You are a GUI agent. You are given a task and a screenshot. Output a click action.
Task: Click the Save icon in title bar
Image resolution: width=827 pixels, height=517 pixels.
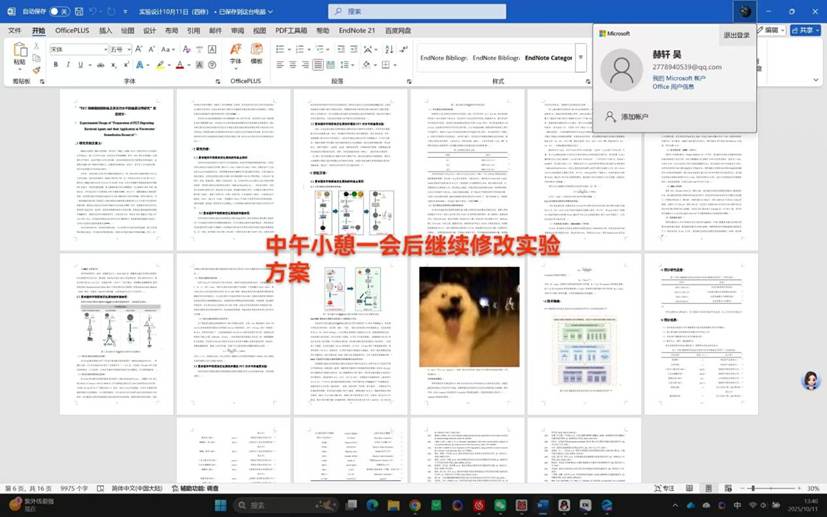pos(79,11)
